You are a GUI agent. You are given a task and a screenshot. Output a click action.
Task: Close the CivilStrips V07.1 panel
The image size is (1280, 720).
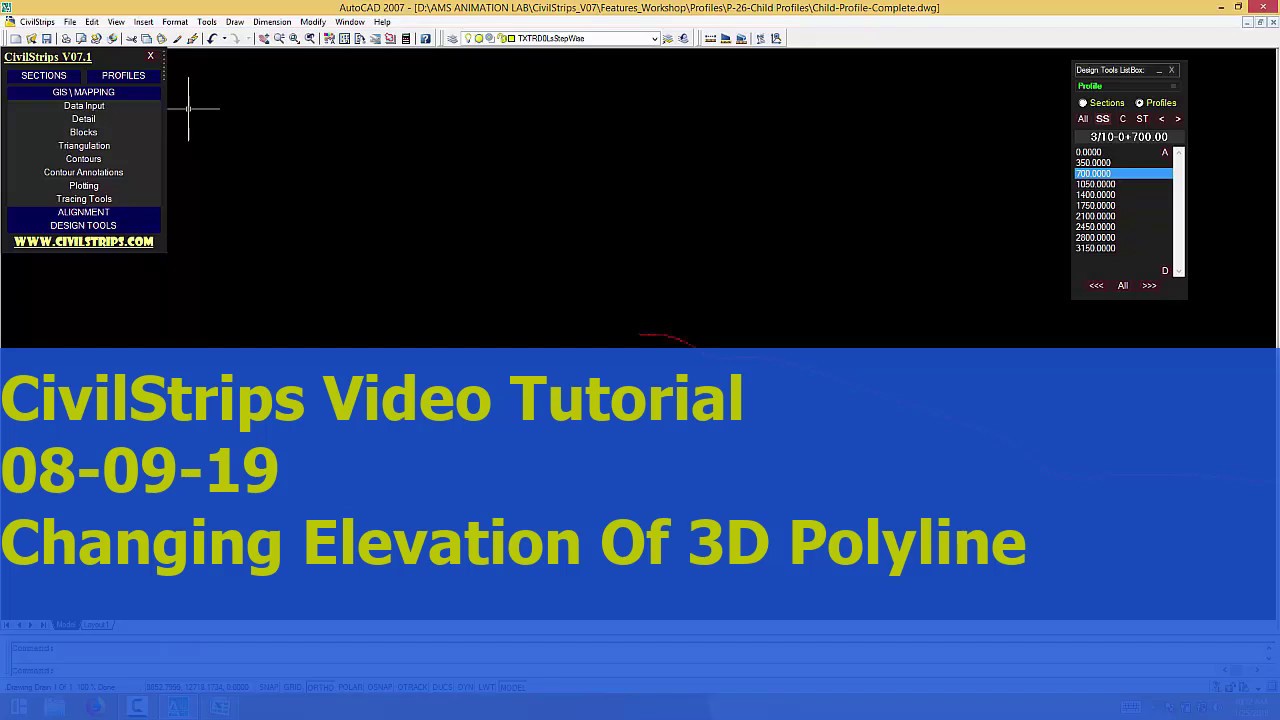(x=150, y=56)
